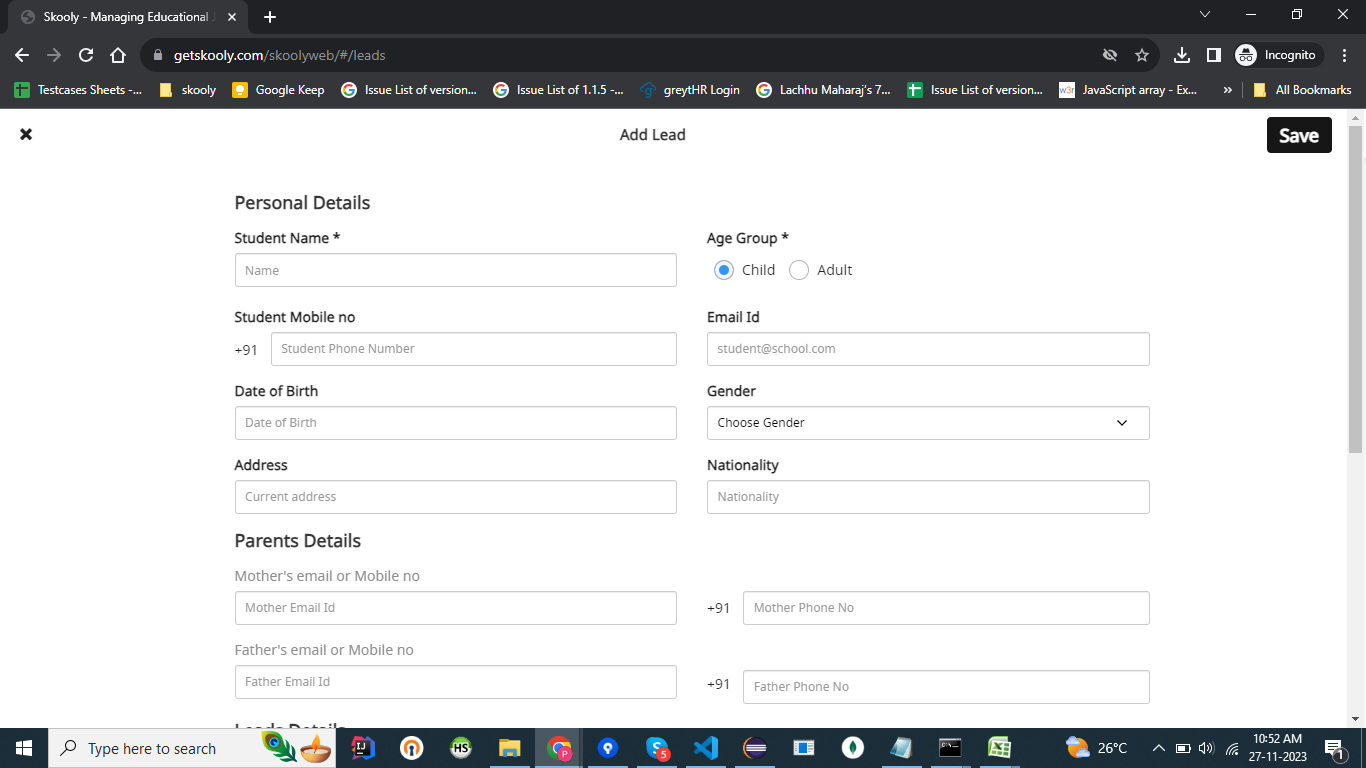Open a new browser tab
The height and width of the screenshot is (768, 1366).
[270, 17]
